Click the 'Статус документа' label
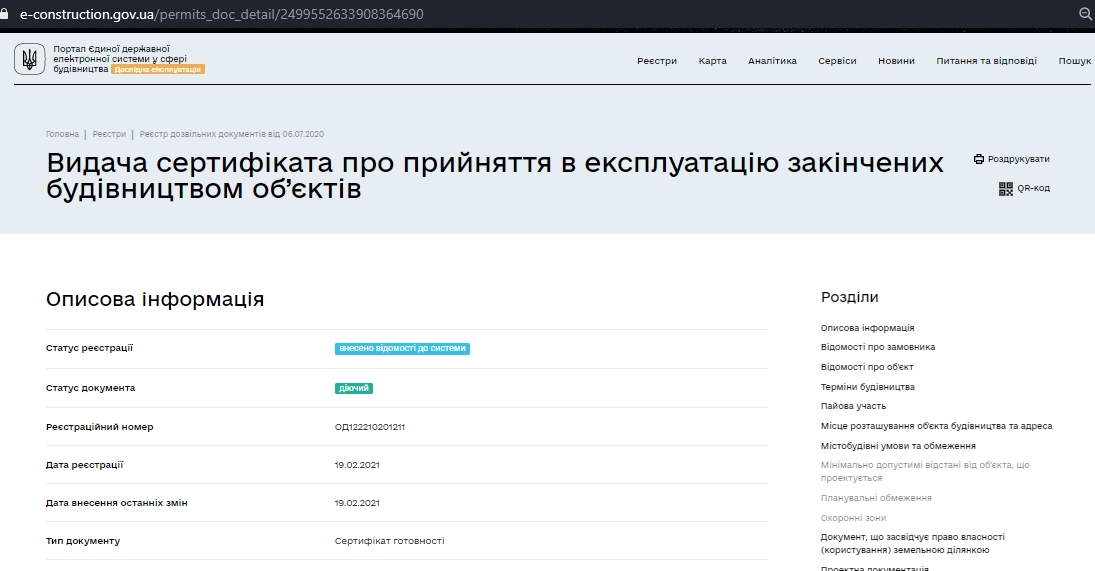Image resolution: width=1095 pixels, height=571 pixels. pos(90,387)
